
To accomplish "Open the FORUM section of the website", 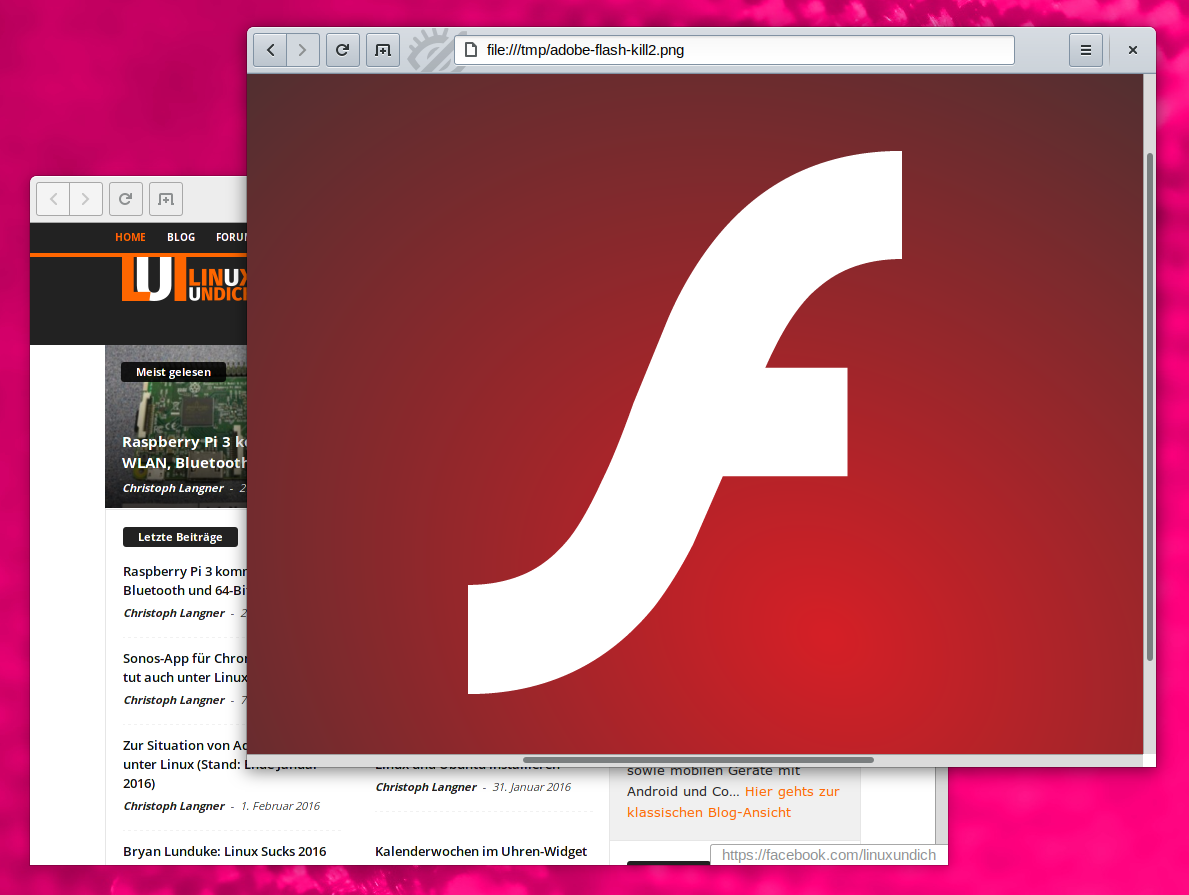I will point(231,237).
